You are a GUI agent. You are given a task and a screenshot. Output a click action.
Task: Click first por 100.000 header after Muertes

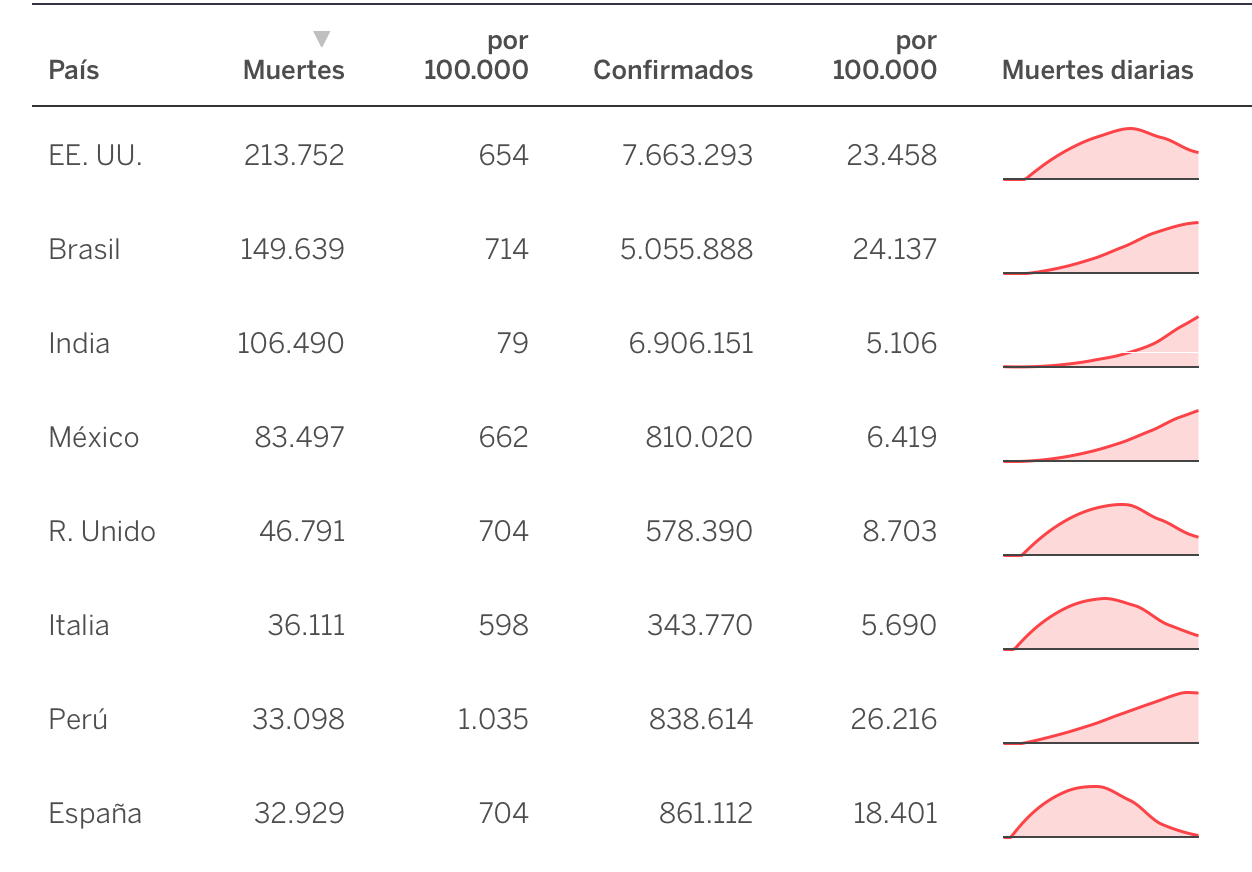(476, 56)
